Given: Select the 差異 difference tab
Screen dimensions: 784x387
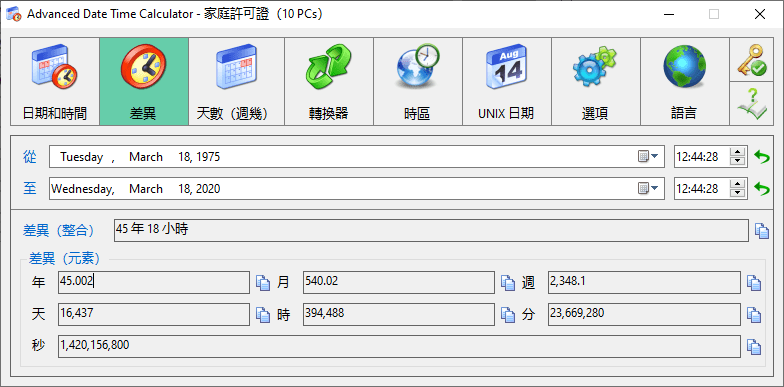Looking at the screenshot, I should [144, 82].
